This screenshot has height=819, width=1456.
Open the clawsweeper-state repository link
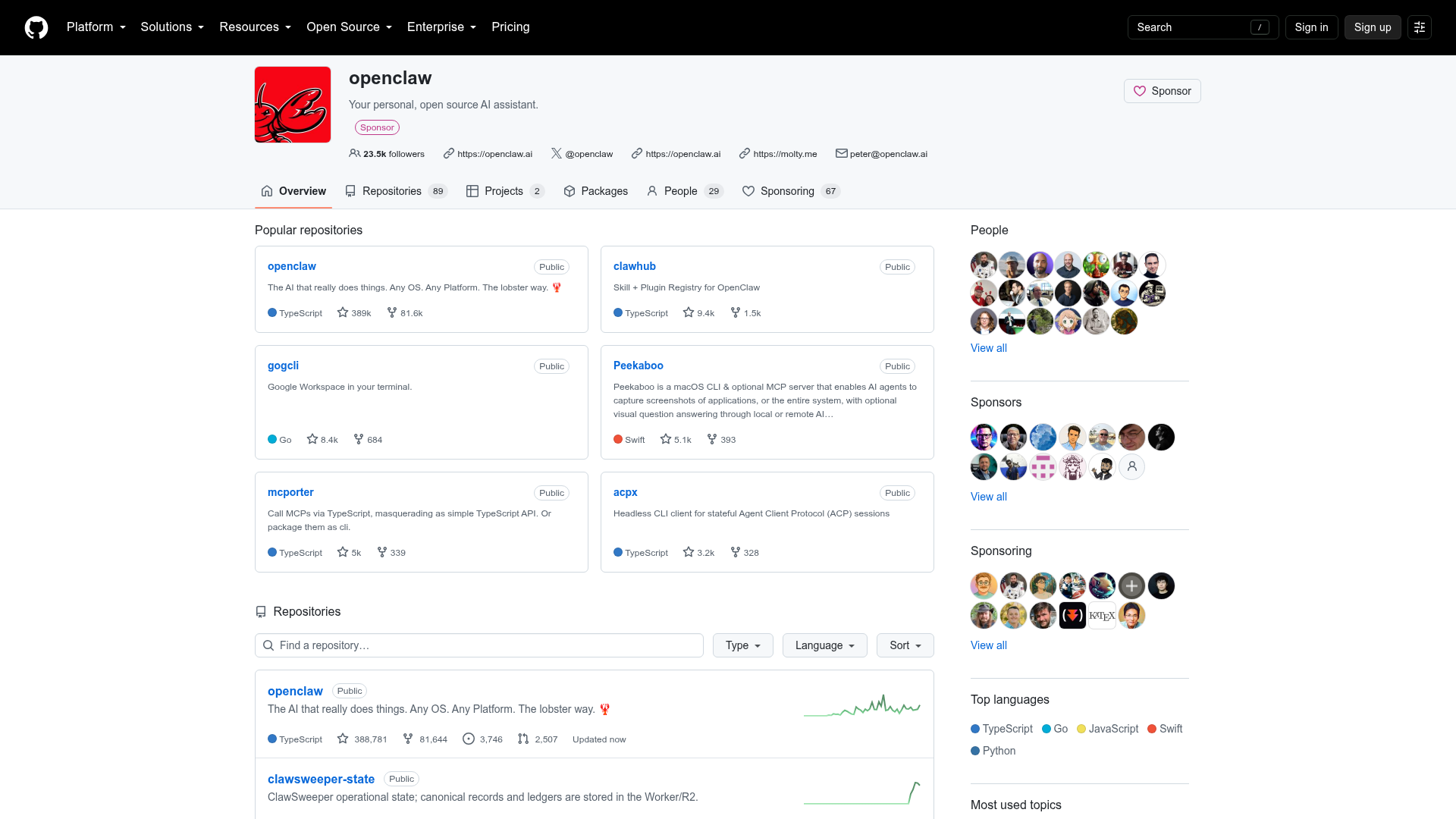[x=321, y=779]
